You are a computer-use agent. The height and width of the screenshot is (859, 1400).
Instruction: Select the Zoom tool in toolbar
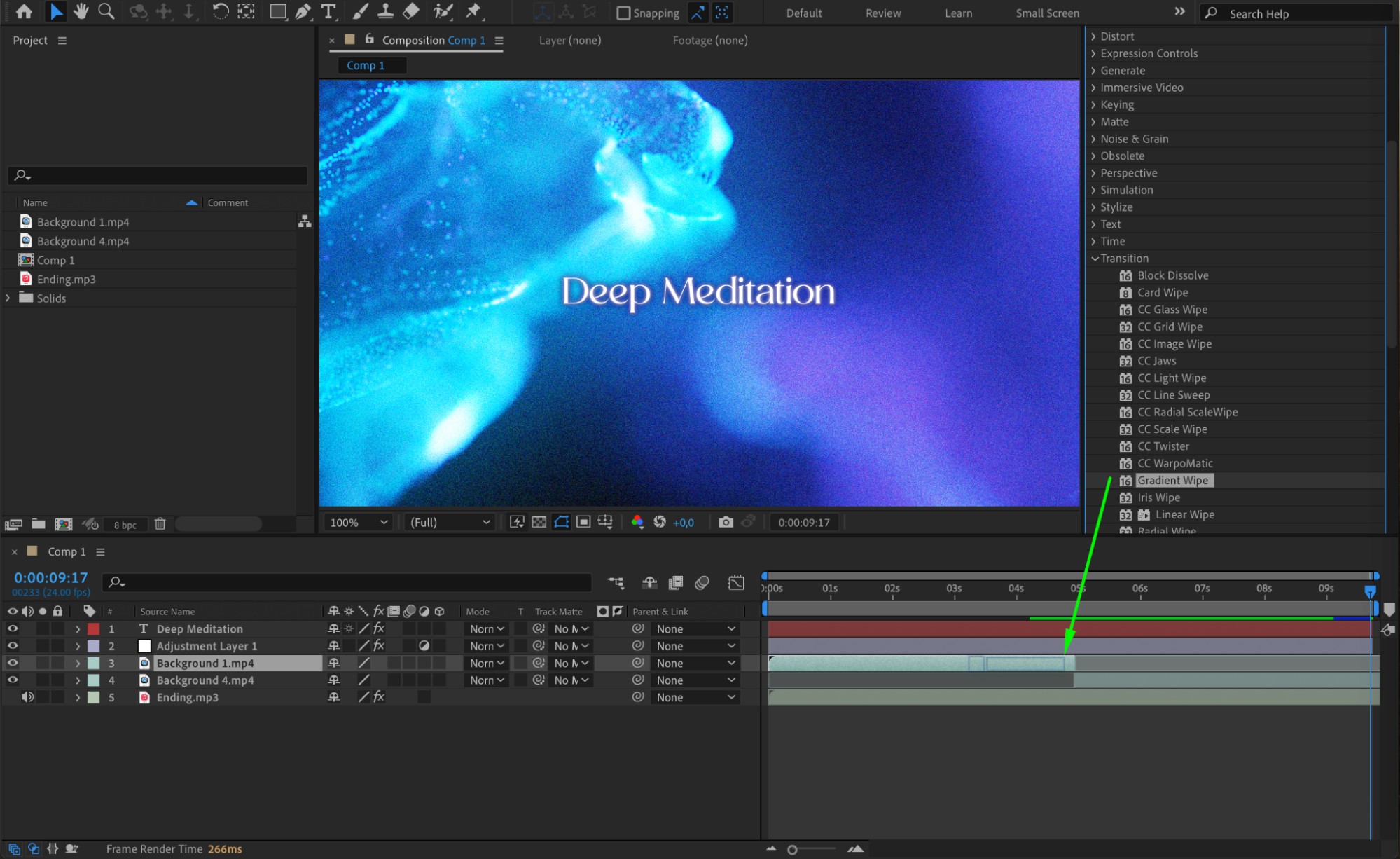tap(106, 11)
